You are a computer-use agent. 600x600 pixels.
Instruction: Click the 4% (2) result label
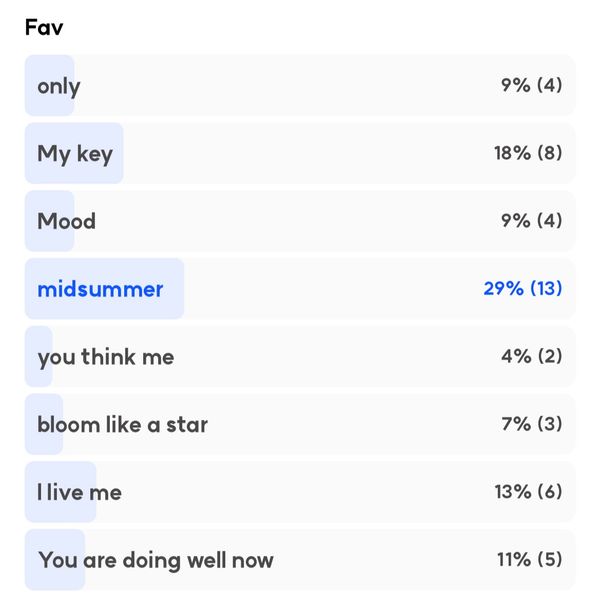pos(532,356)
